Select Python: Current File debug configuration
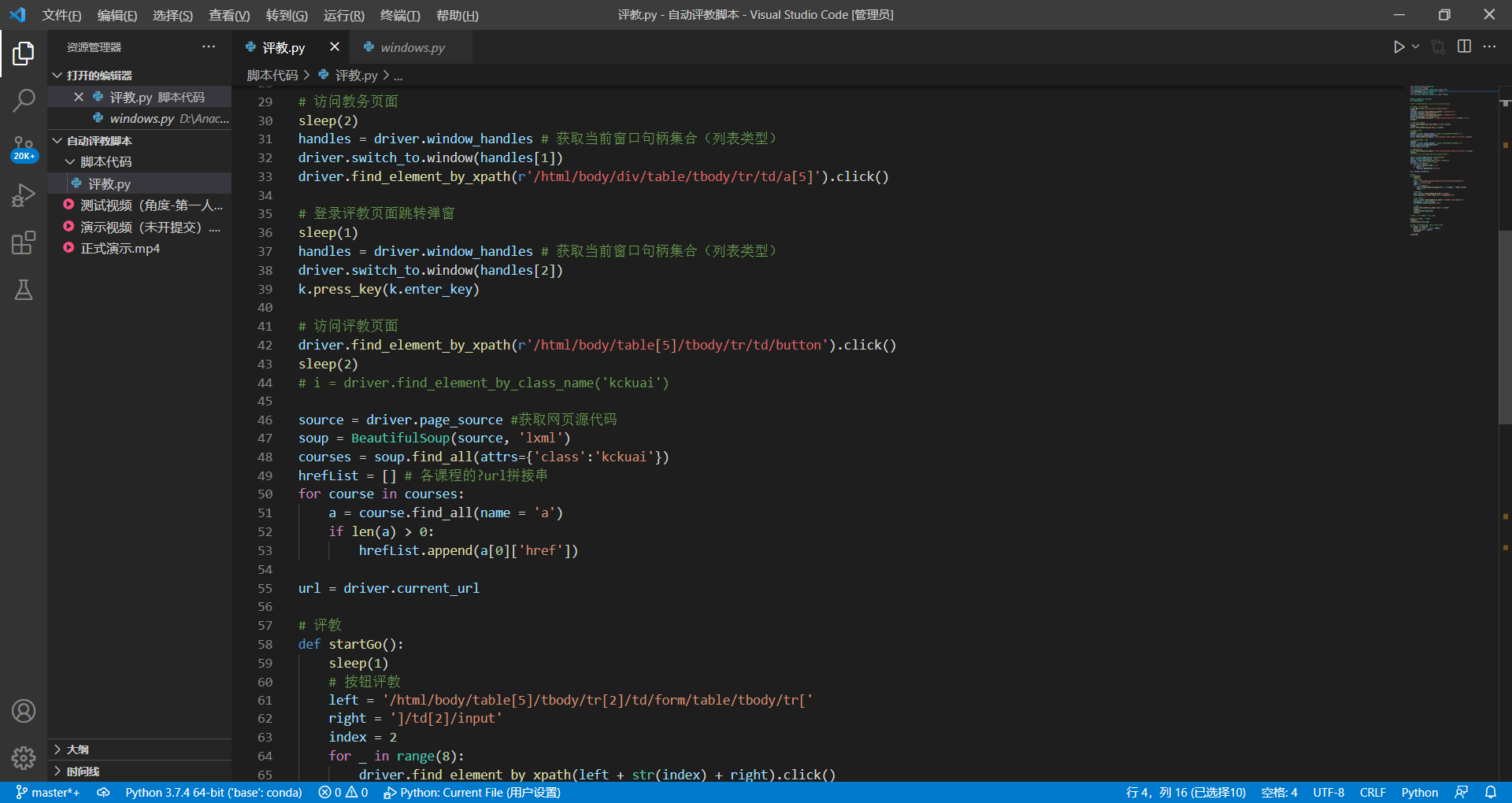Viewport: 1512px width, 803px height. pos(472,793)
